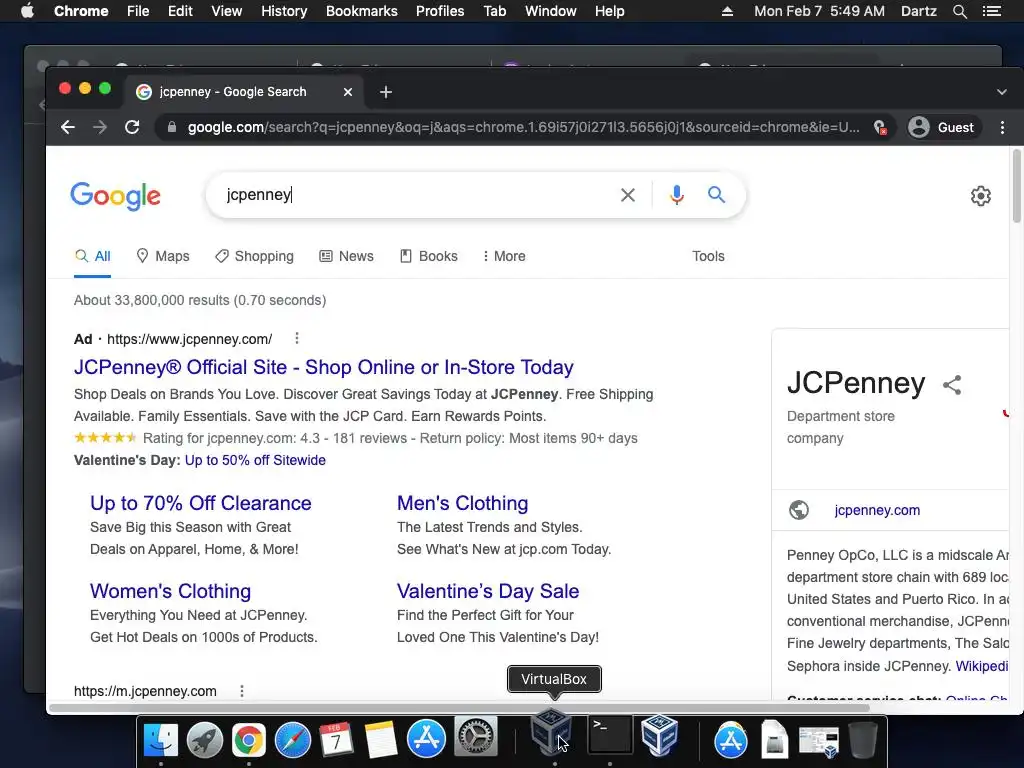The width and height of the screenshot is (1024, 768).
Task: Open Terminal from the Dock
Action: point(610,735)
